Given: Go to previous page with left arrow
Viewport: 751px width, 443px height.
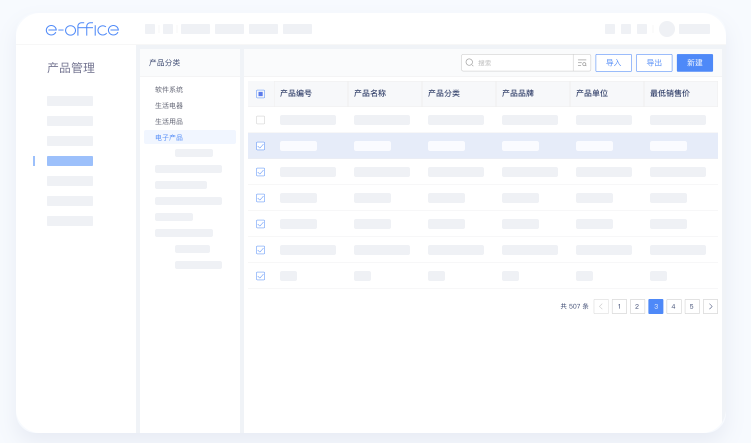Looking at the screenshot, I should pyautogui.click(x=601, y=306).
